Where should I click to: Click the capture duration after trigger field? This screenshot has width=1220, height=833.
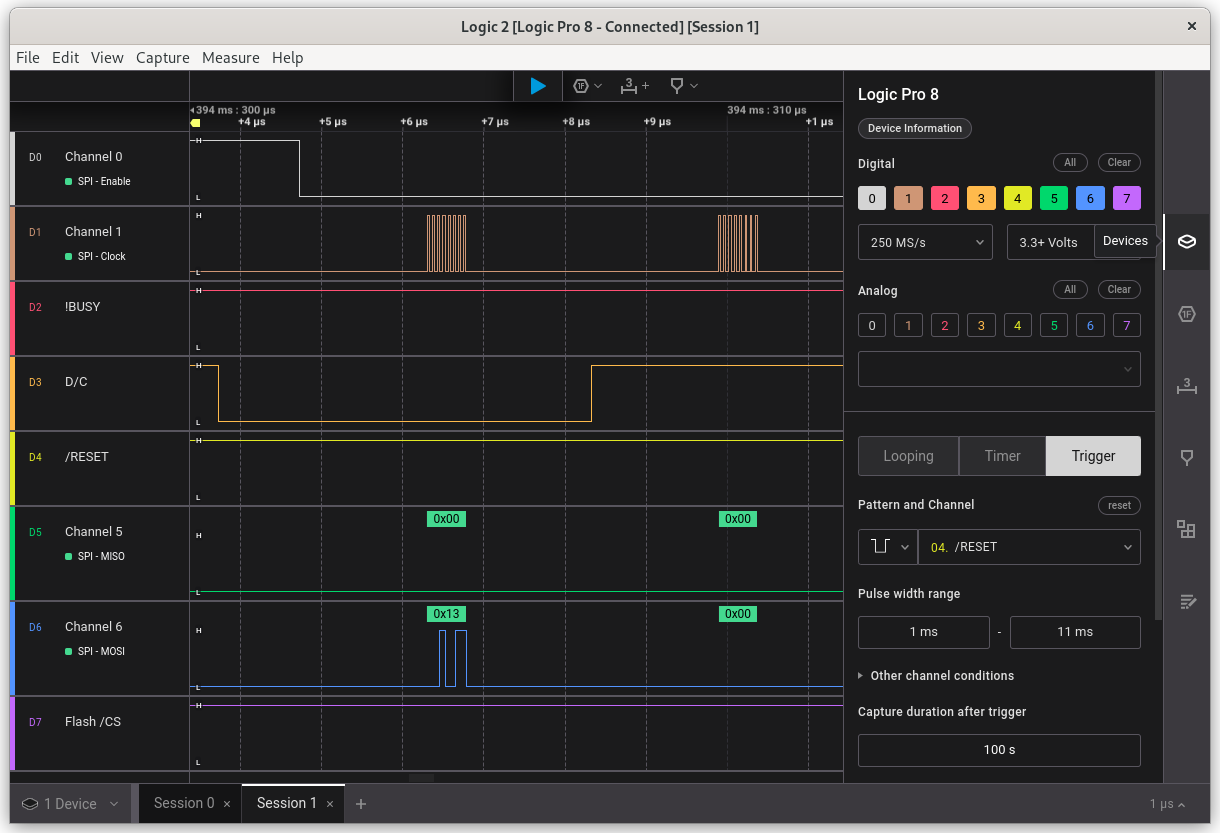[x=999, y=750]
